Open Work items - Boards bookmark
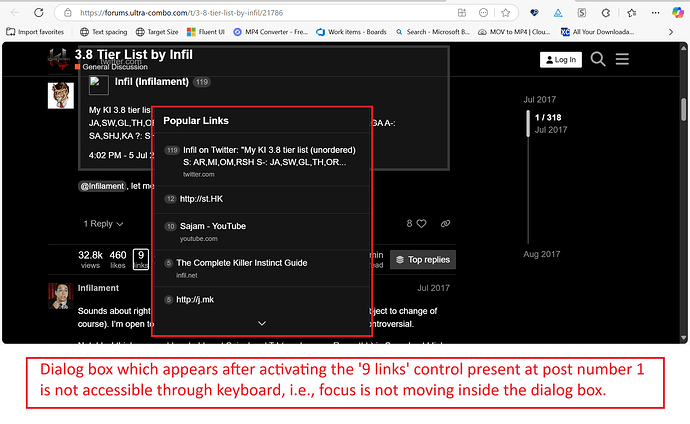Image resolution: width=690 pixels, height=424 pixels. pos(351,32)
